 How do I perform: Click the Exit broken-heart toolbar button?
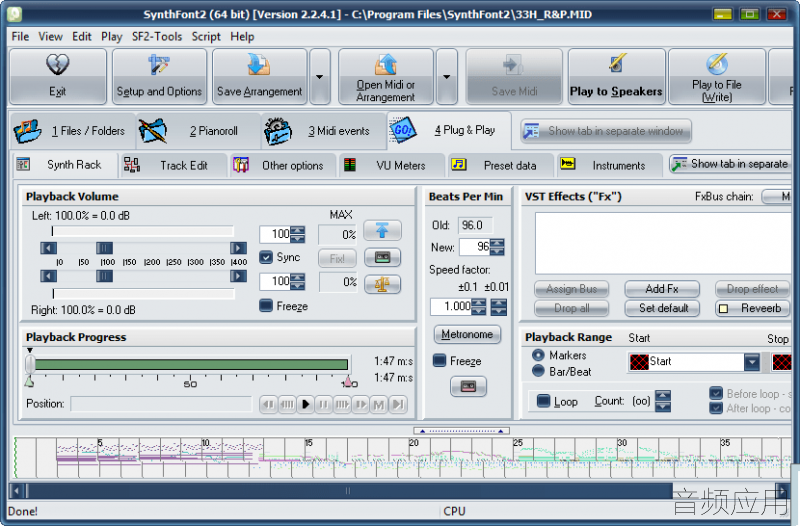tap(58, 77)
